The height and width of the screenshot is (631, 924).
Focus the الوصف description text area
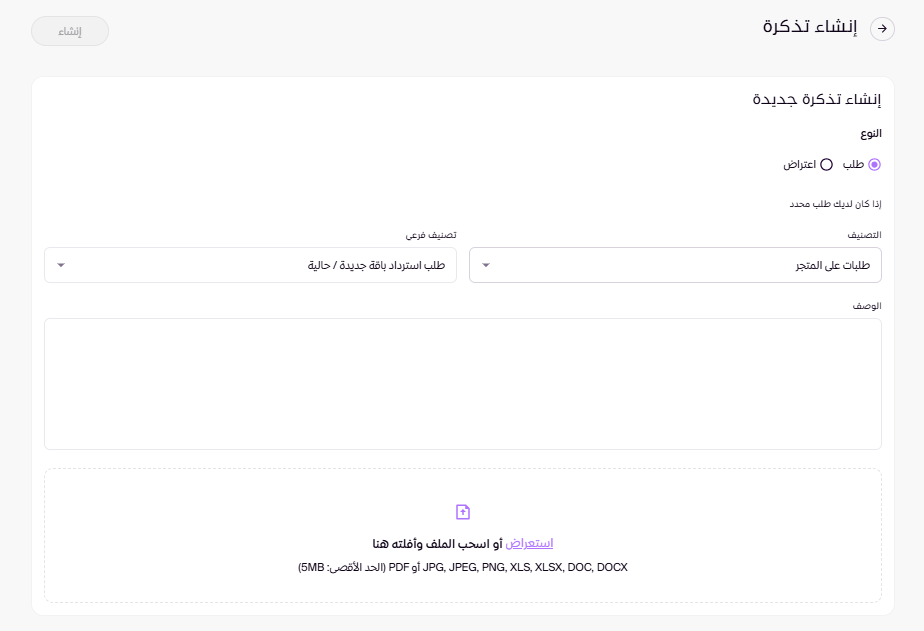point(462,384)
